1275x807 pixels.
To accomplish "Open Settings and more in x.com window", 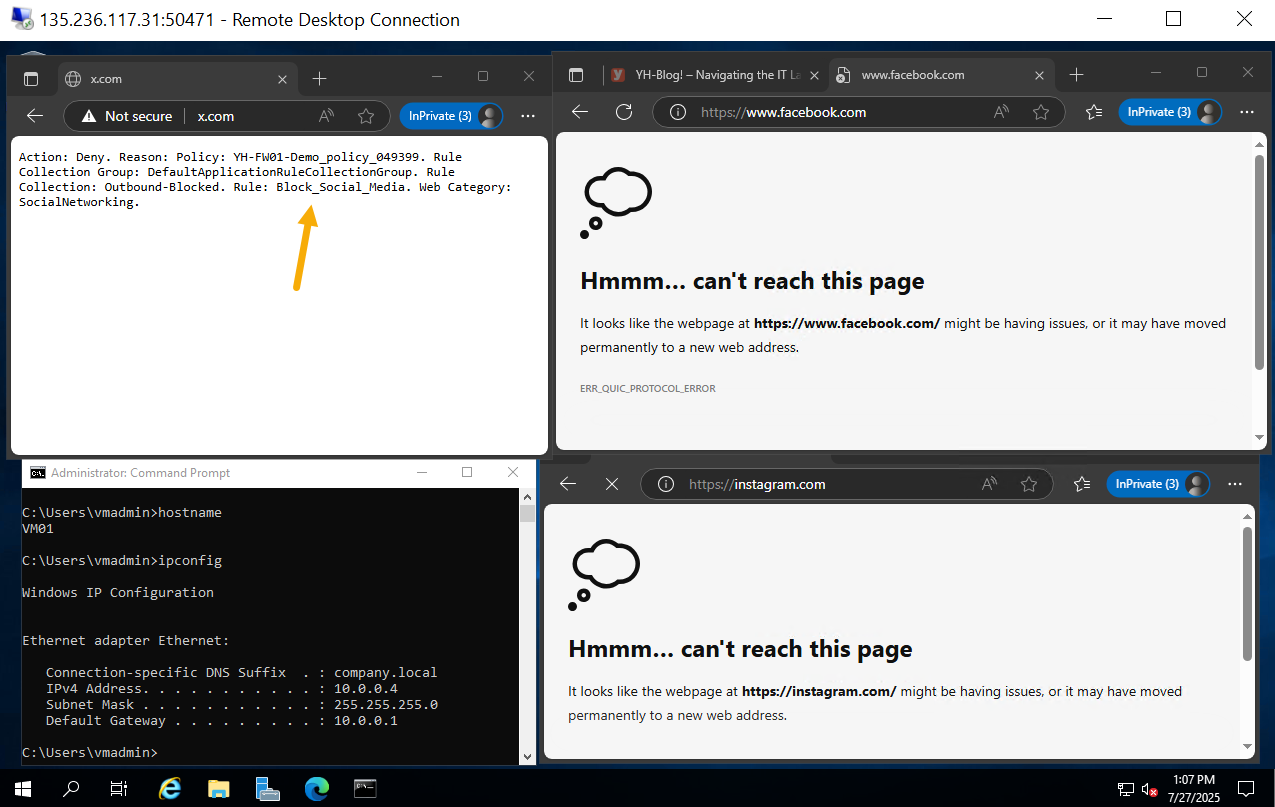I will pyautogui.click(x=528, y=116).
